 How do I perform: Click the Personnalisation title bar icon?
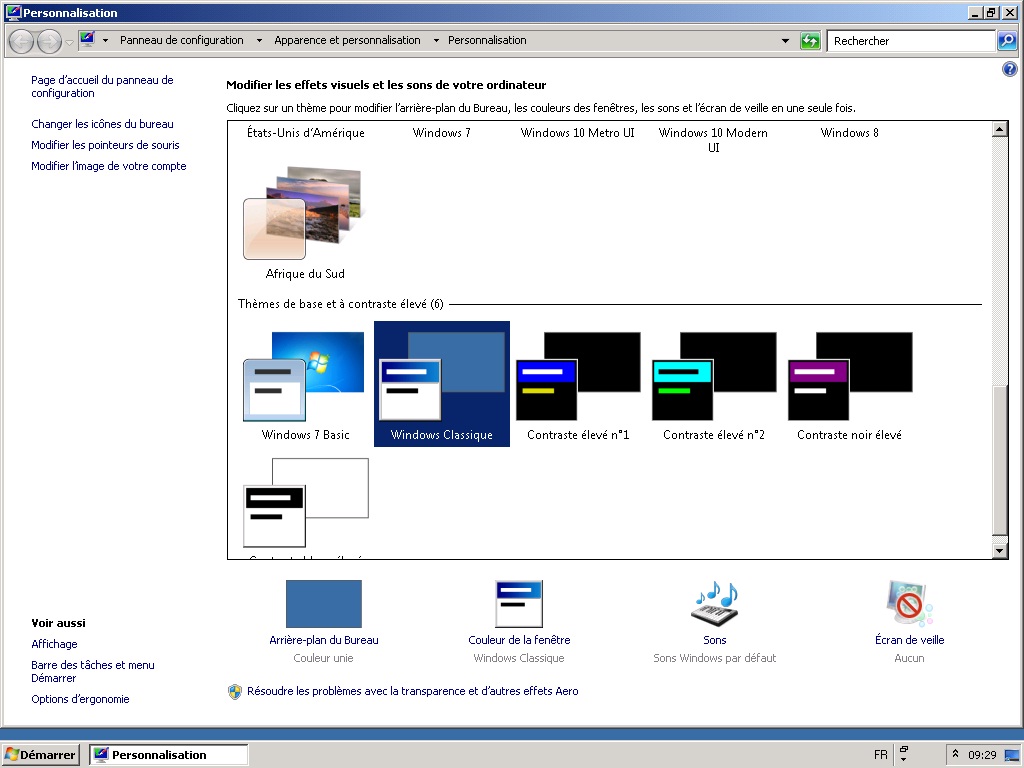[13, 12]
